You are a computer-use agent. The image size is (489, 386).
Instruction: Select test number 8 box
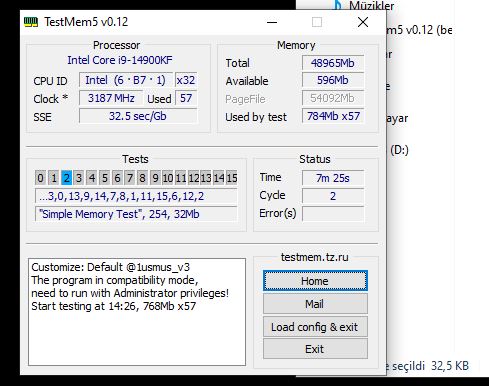[142, 178]
